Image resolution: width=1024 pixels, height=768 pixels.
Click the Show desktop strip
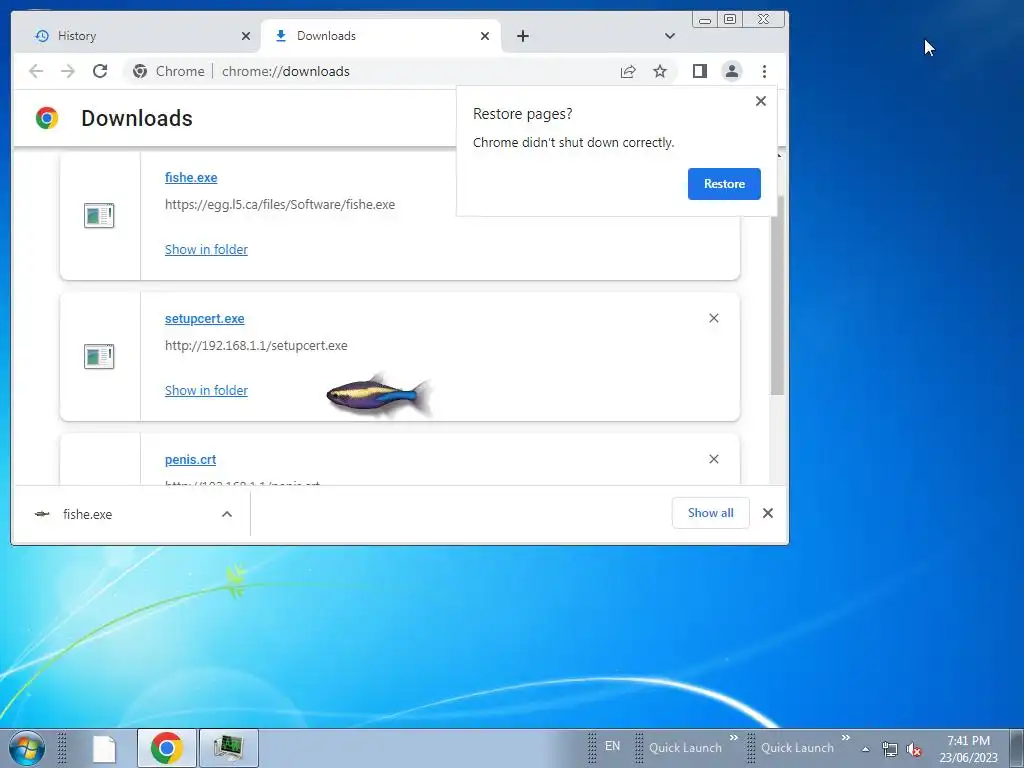pyautogui.click(x=1016, y=748)
